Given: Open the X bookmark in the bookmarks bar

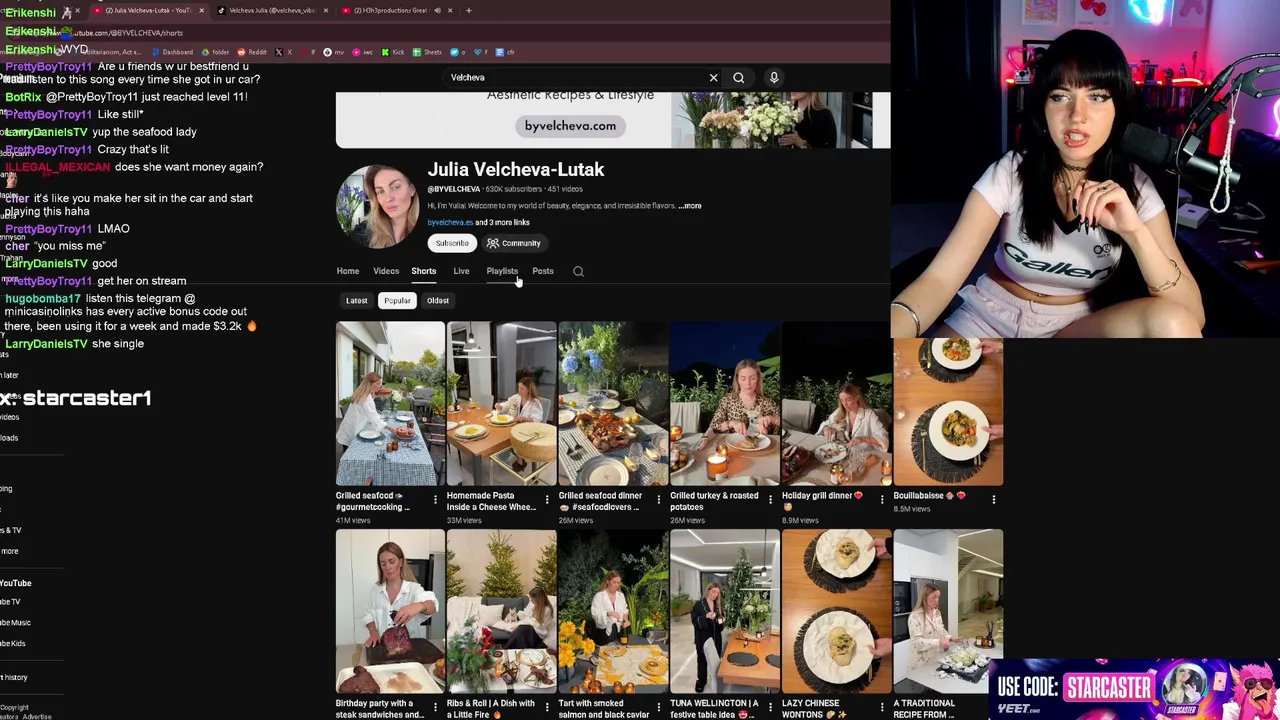Looking at the screenshot, I should pyautogui.click(x=283, y=52).
